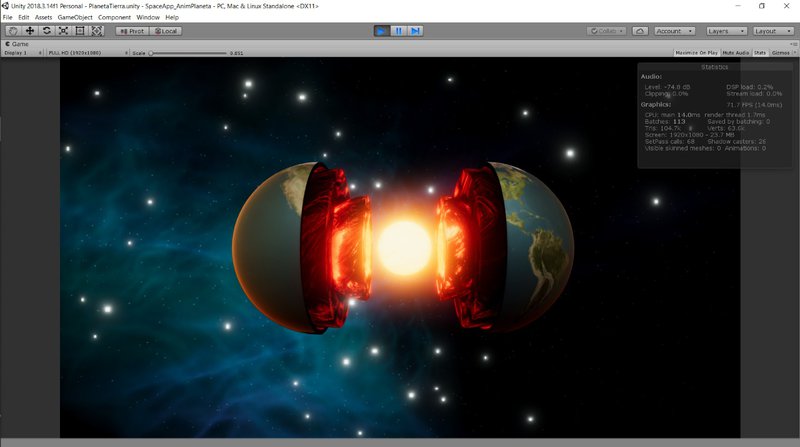Expand the Account dropdown
Image resolution: width=800 pixels, height=447 pixels.
point(675,31)
